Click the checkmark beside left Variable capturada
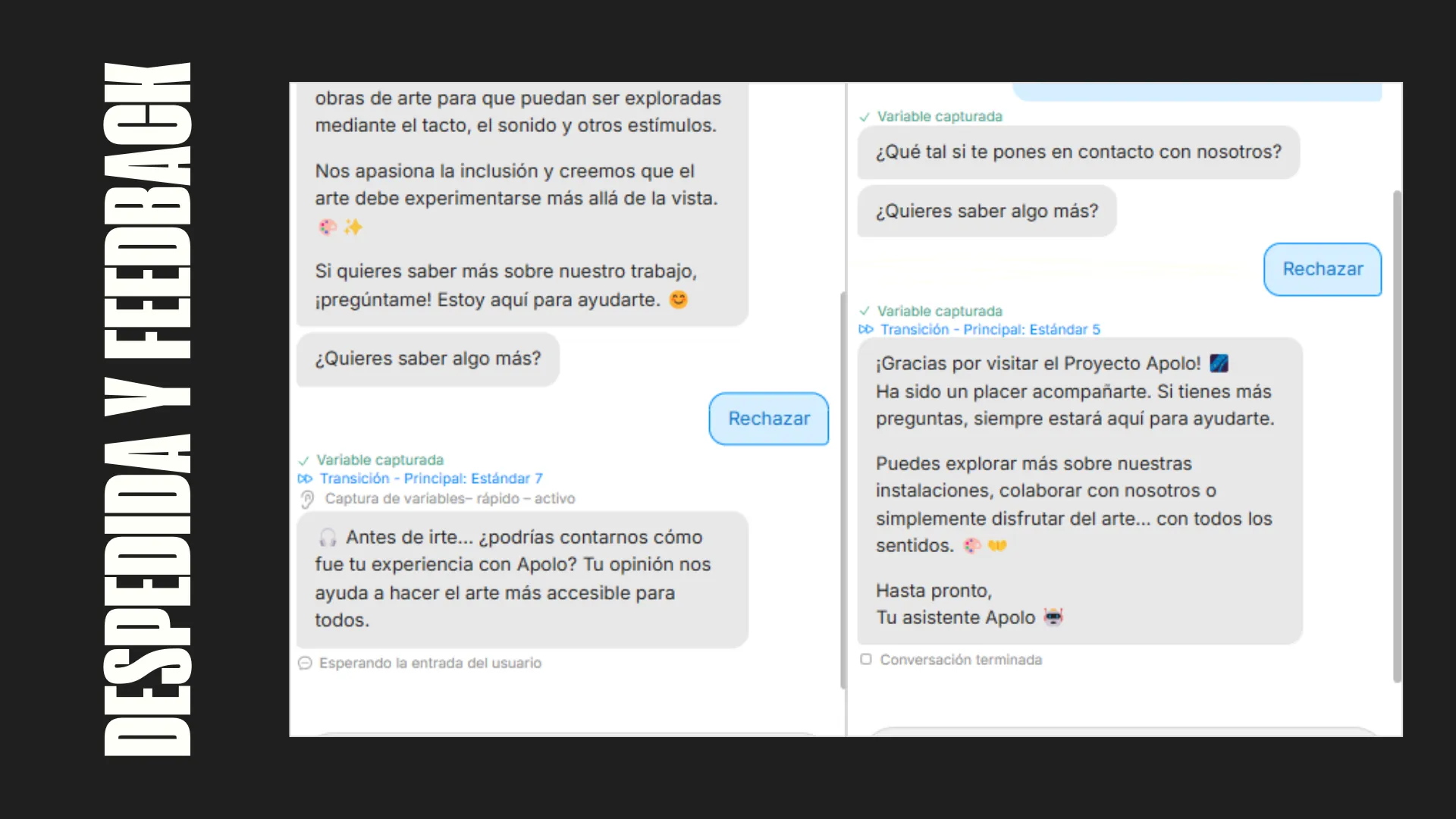 (x=304, y=461)
